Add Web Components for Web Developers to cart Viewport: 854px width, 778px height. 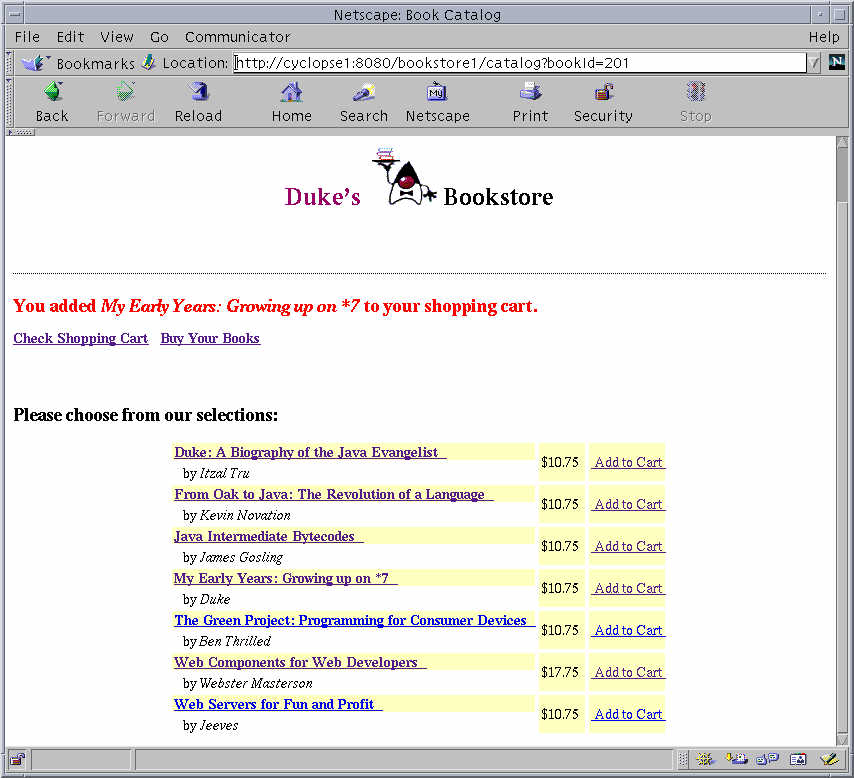pos(628,672)
